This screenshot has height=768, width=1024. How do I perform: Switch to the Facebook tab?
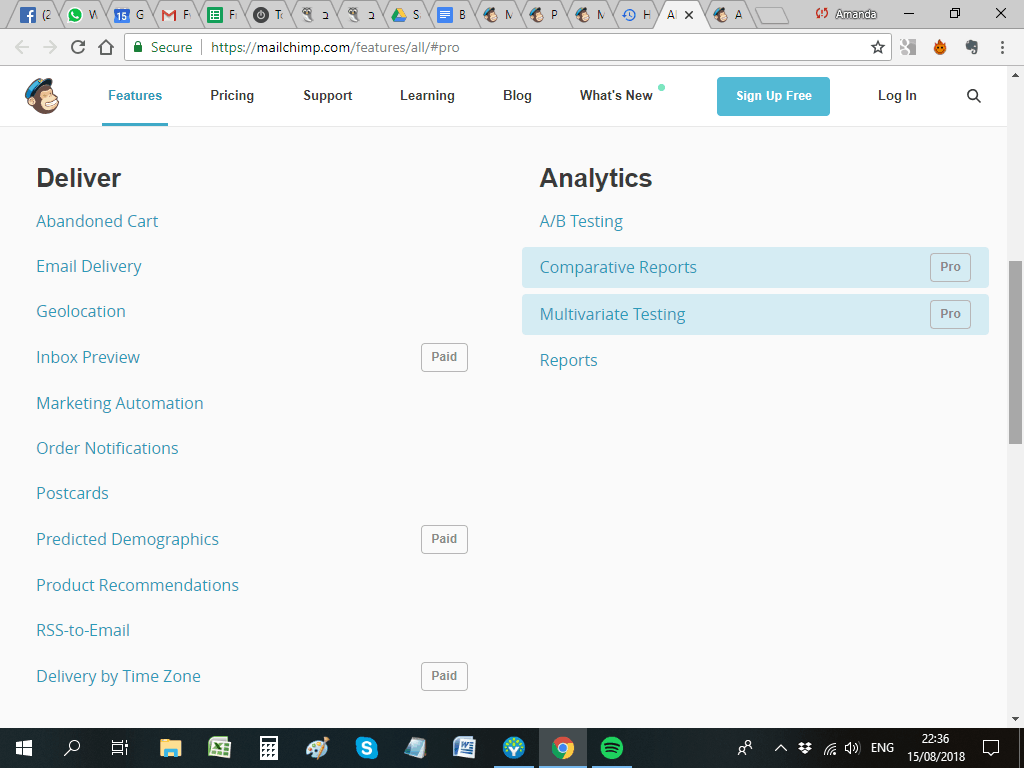click(x=35, y=14)
